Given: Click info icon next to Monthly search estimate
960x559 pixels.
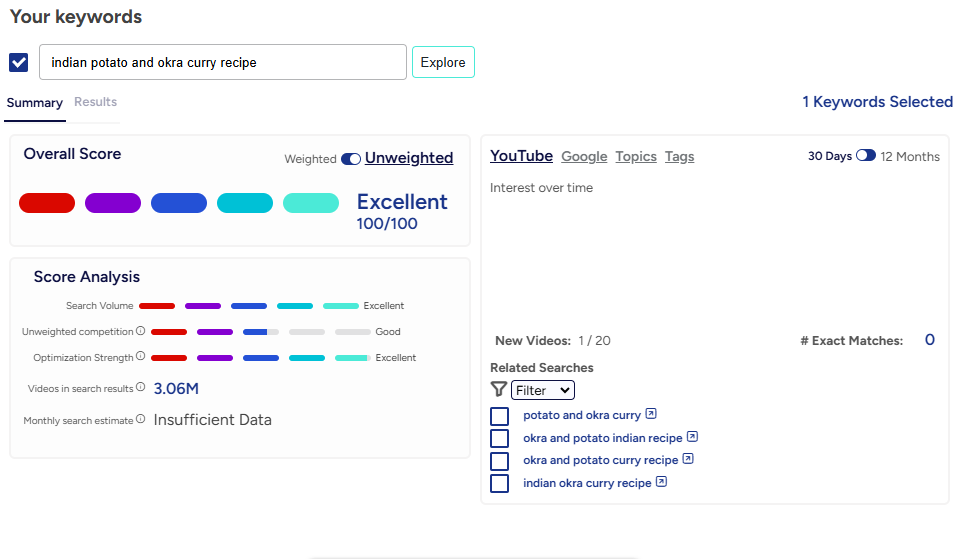Looking at the screenshot, I should click(141, 420).
